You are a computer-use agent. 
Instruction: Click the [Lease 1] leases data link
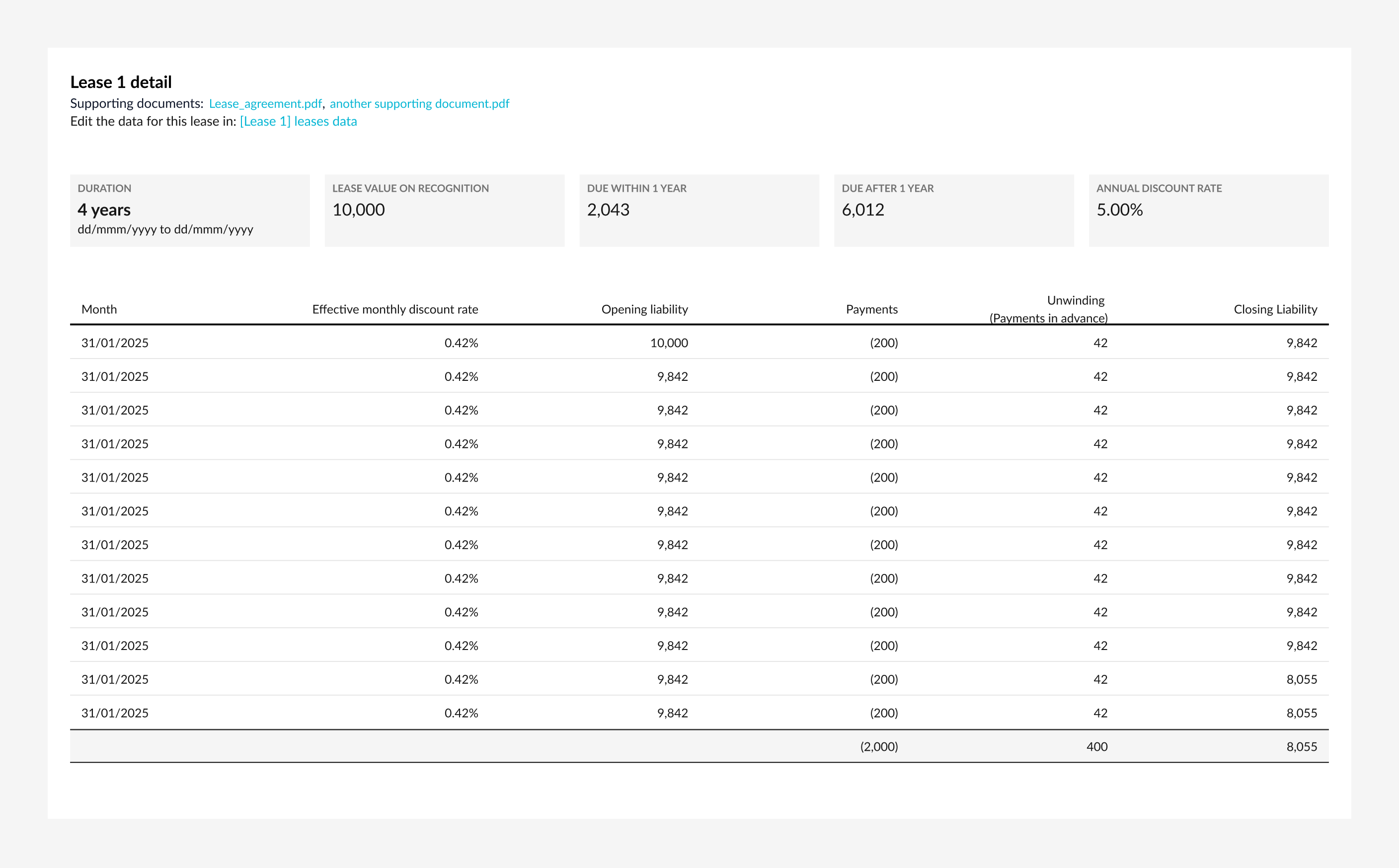coord(298,121)
